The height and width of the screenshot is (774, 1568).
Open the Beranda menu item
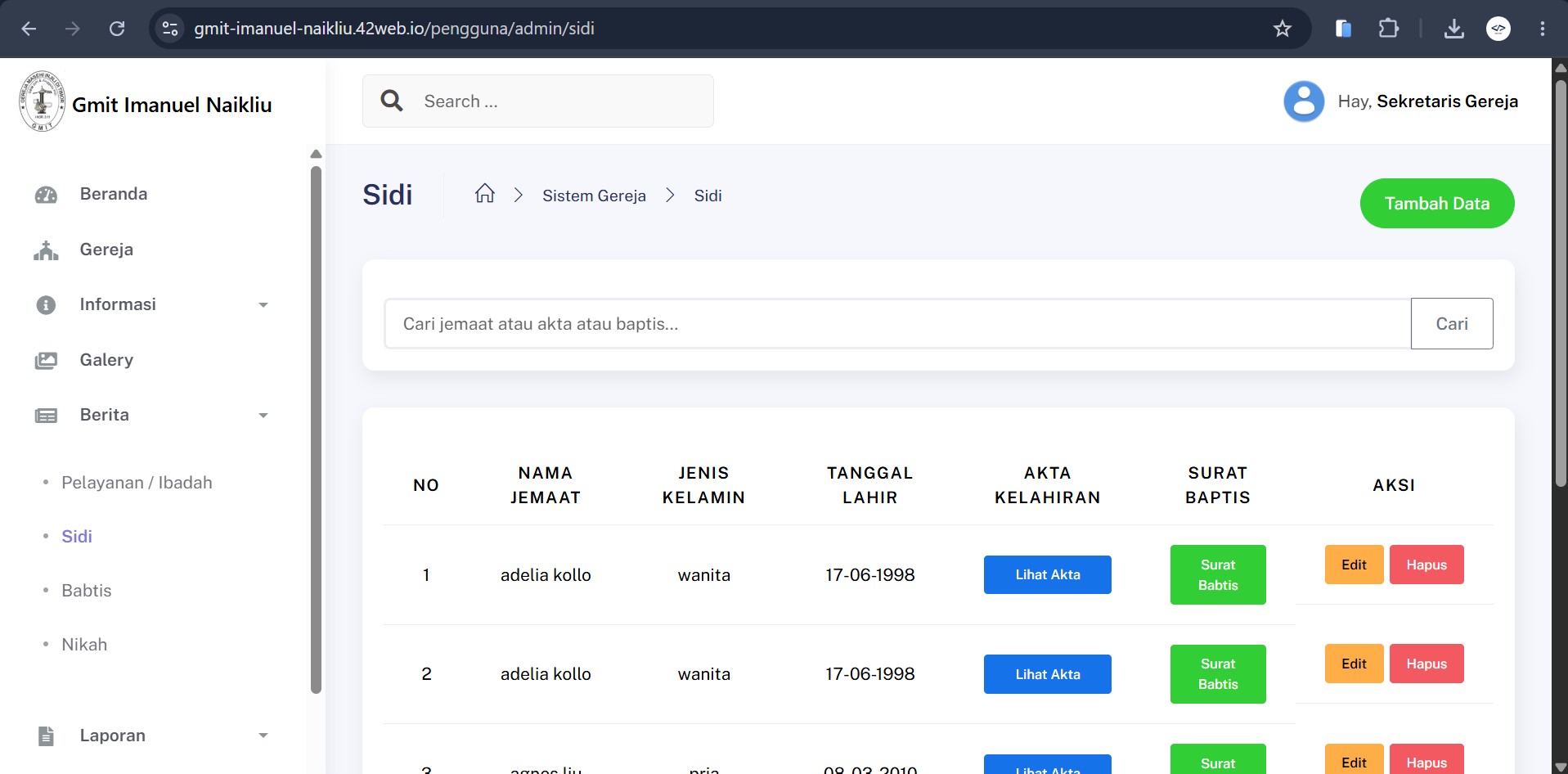(x=114, y=194)
